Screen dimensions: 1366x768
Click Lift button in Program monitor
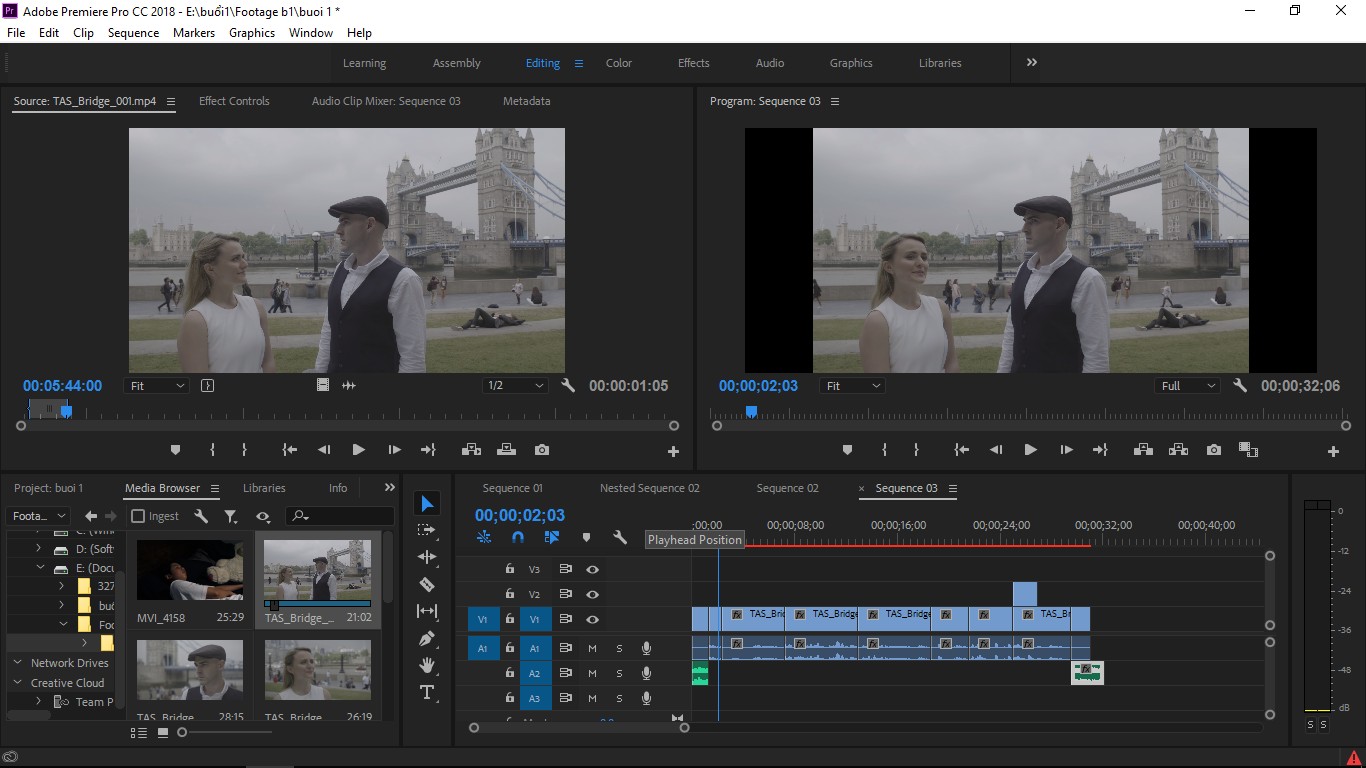tap(1142, 450)
